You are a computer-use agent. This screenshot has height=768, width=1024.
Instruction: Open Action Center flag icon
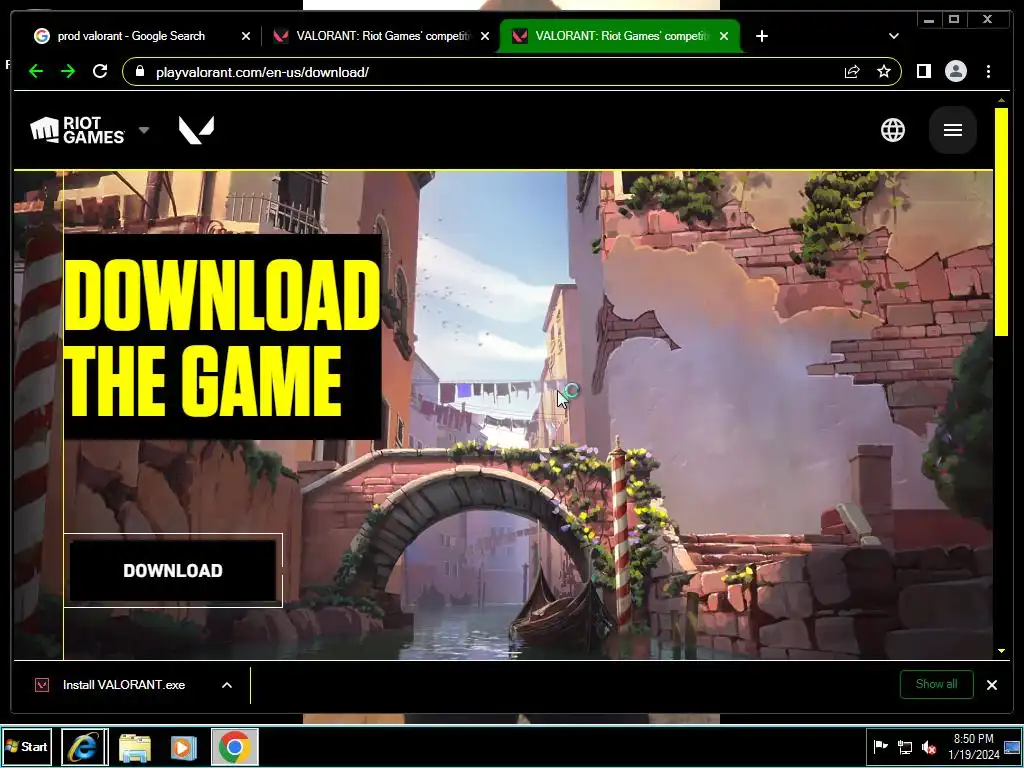click(880, 746)
